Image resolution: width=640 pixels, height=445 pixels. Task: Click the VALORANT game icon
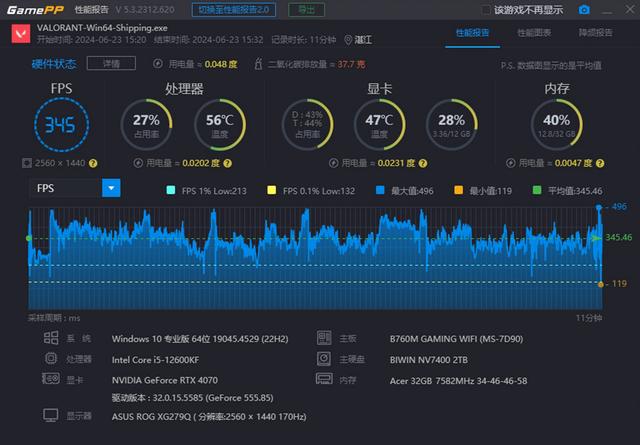click(x=21, y=33)
